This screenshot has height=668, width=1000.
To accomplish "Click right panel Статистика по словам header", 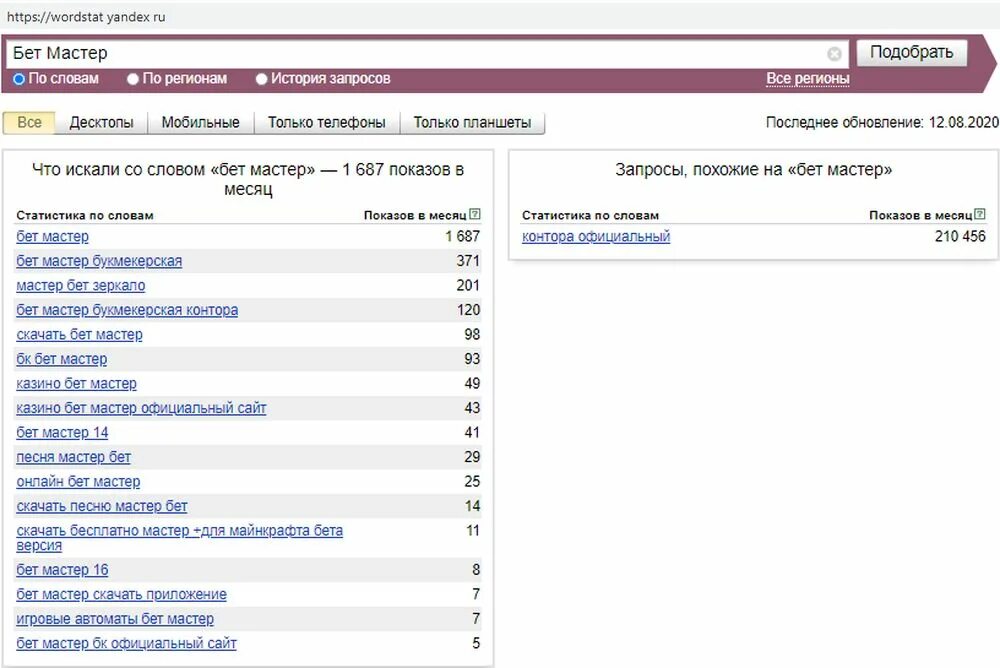I will click(590, 216).
